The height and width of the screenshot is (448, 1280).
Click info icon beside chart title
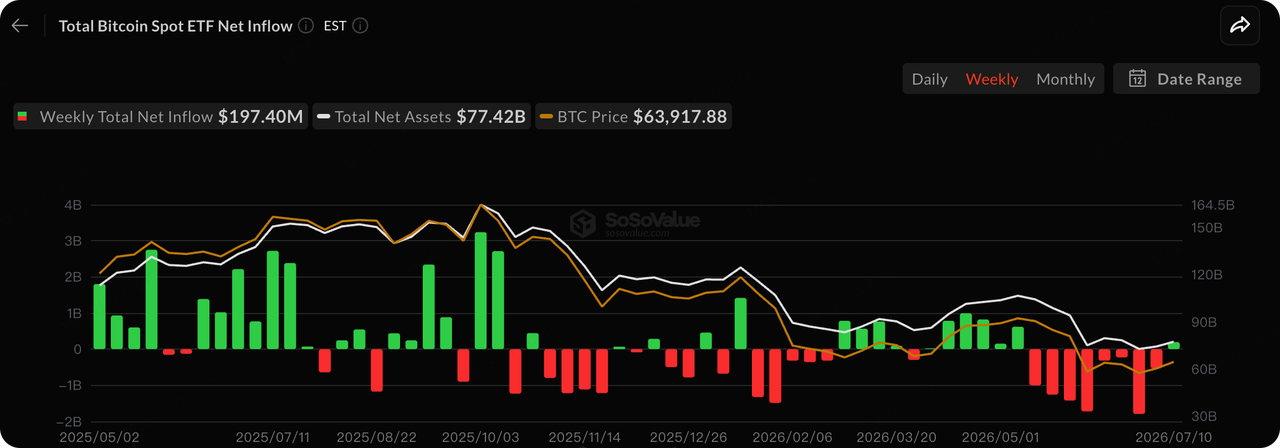click(x=306, y=26)
